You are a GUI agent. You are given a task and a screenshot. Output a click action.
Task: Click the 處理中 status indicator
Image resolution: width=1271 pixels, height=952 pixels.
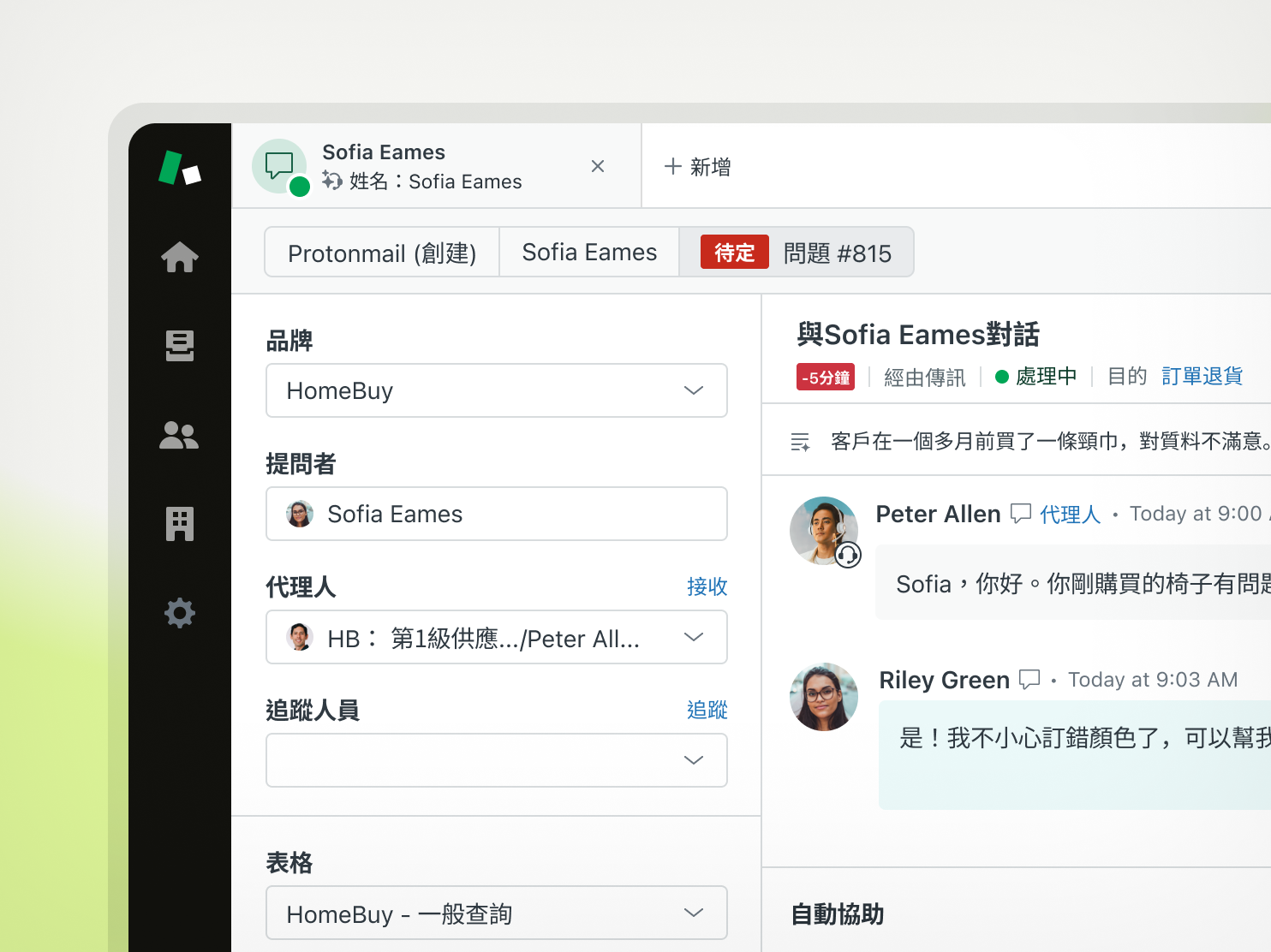[1036, 377]
